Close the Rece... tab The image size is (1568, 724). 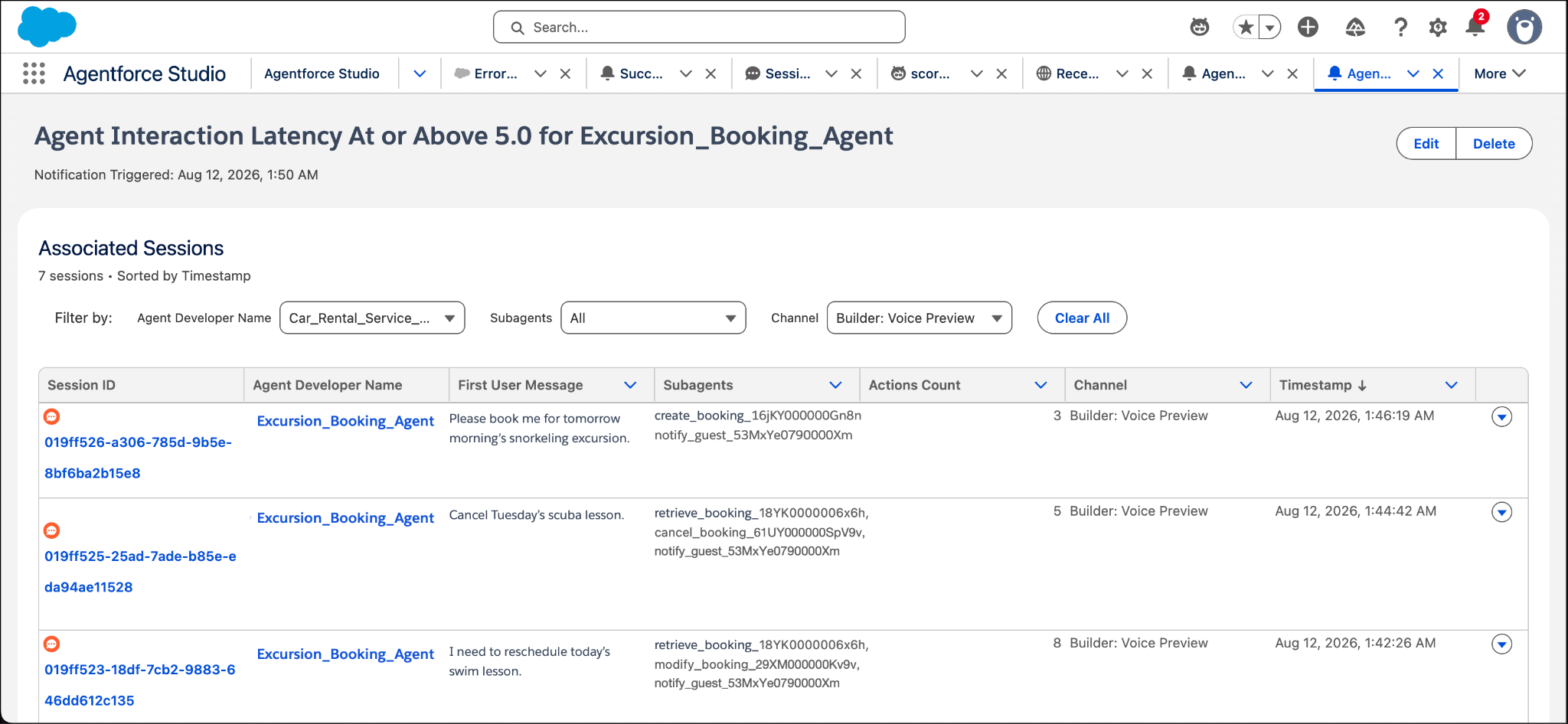[x=1147, y=73]
